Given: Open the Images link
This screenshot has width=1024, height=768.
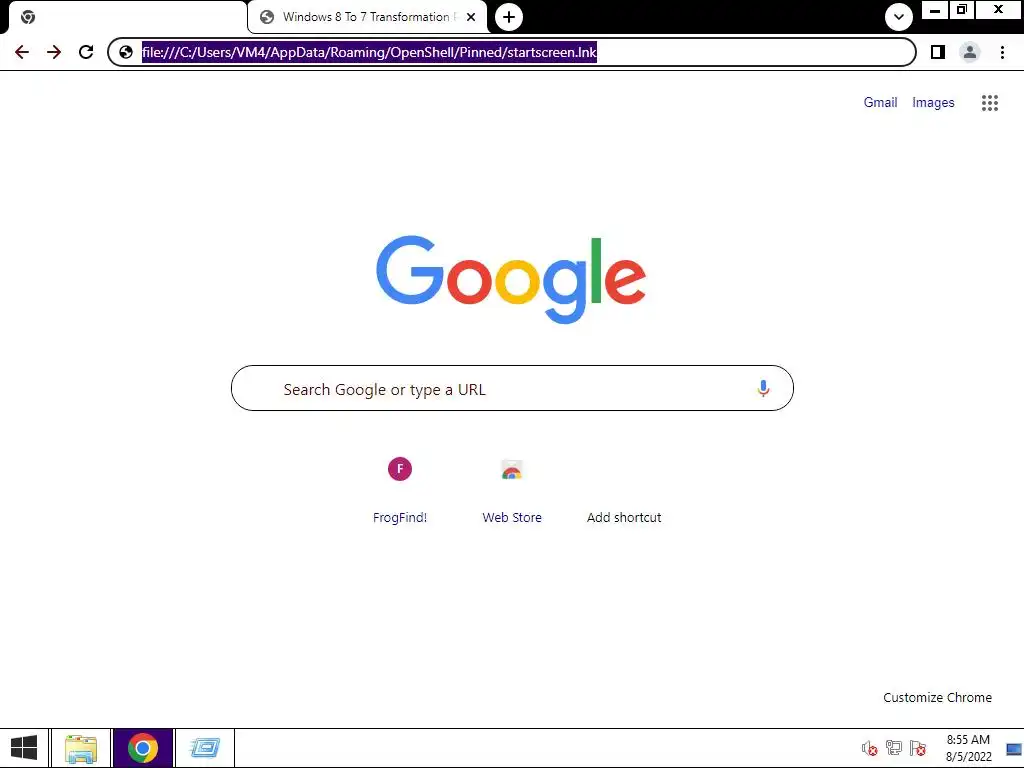Looking at the screenshot, I should pyautogui.click(x=933, y=103).
